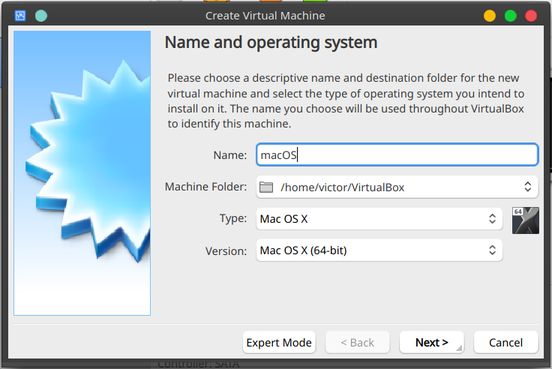Click the window menu icon in title bar
The image size is (552, 369).
(x=20, y=15)
